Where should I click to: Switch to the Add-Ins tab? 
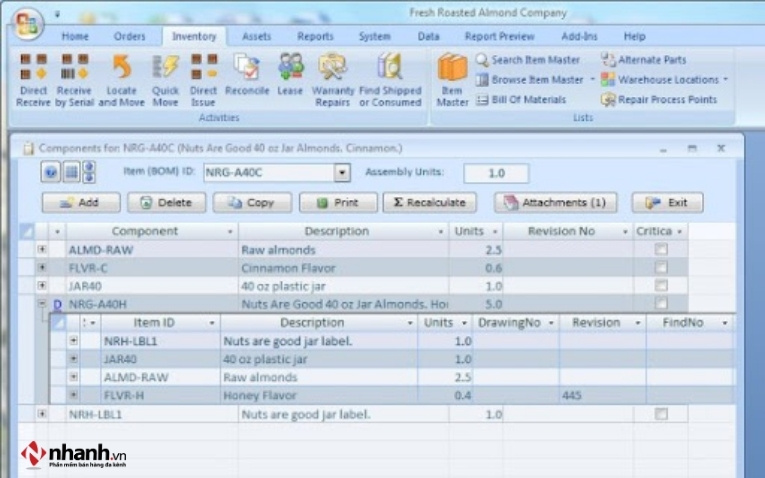pyautogui.click(x=579, y=37)
